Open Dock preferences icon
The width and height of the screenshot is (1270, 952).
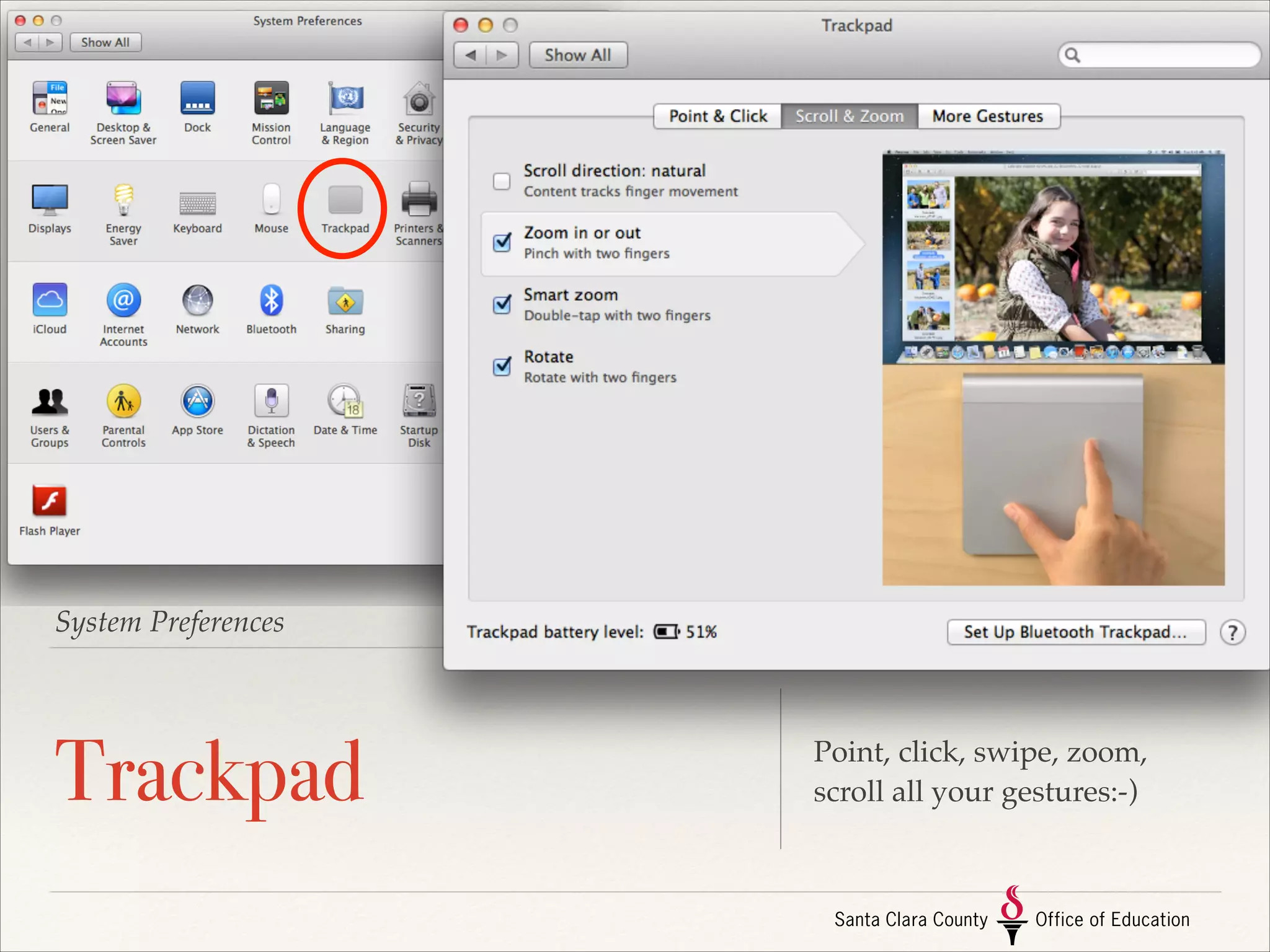(197, 98)
